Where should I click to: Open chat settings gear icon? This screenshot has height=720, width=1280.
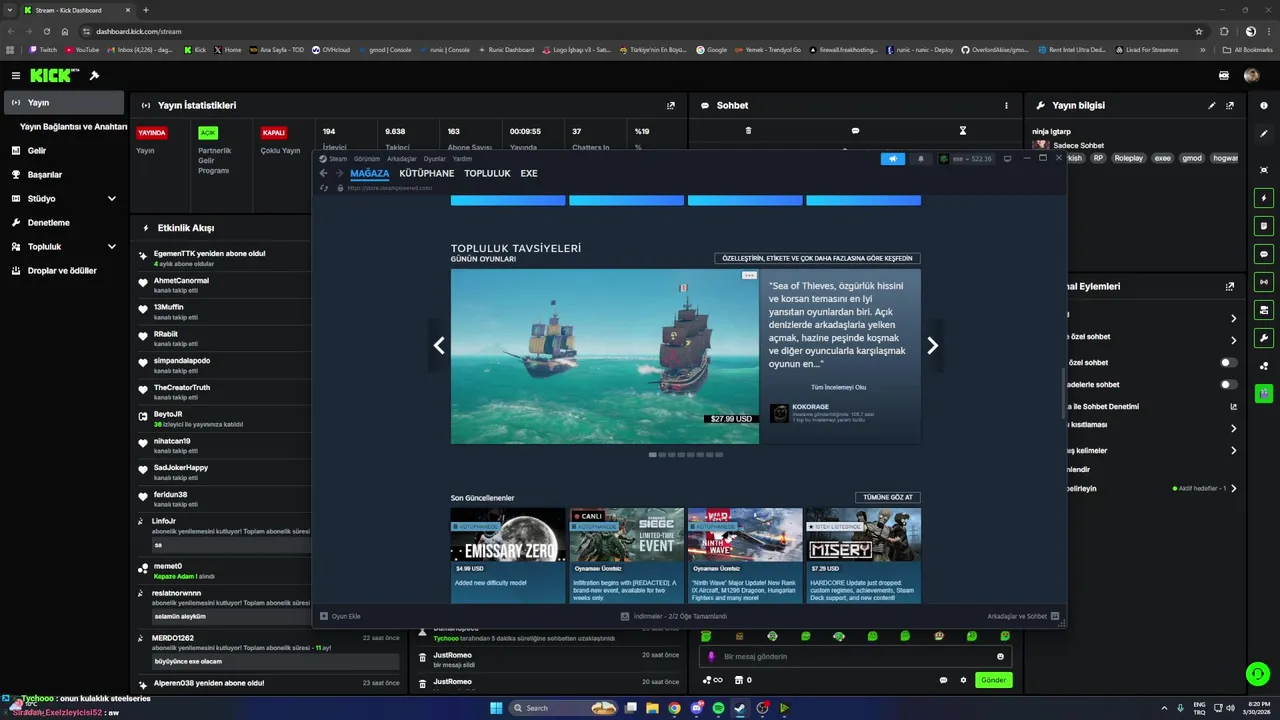click(963, 680)
